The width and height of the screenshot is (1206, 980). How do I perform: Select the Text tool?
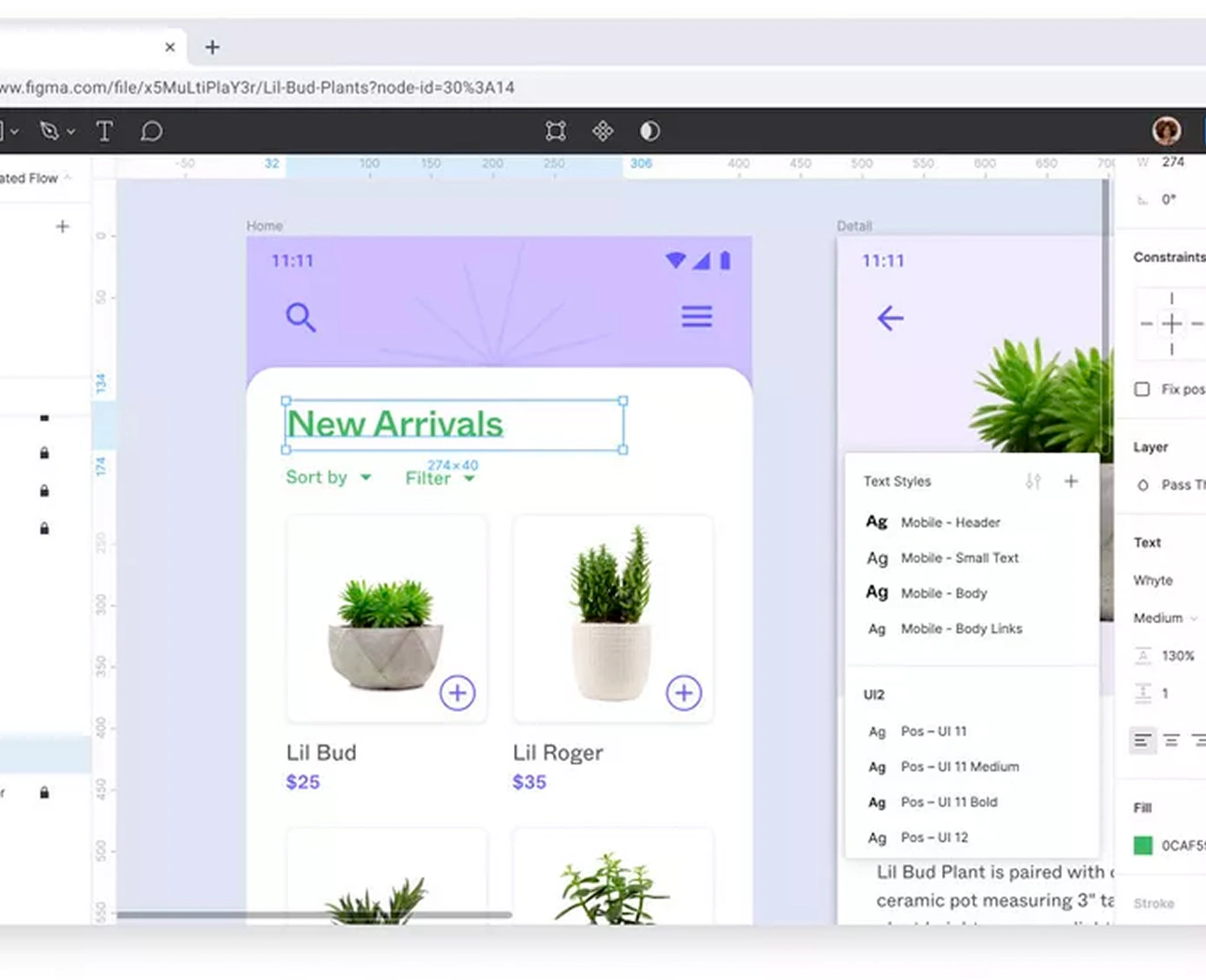pyautogui.click(x=104, y=131)
